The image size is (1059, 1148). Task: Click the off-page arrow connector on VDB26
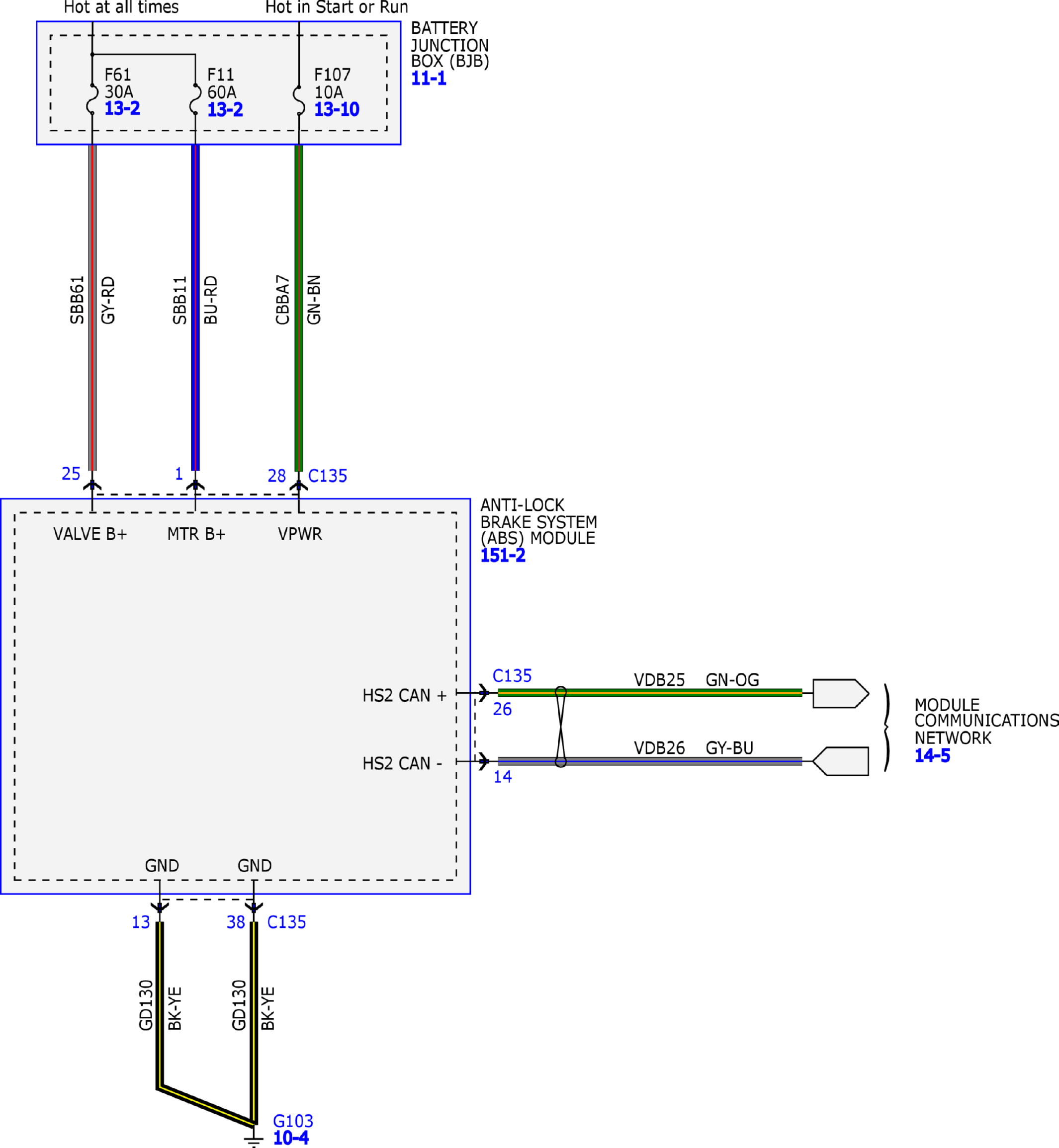841,761
